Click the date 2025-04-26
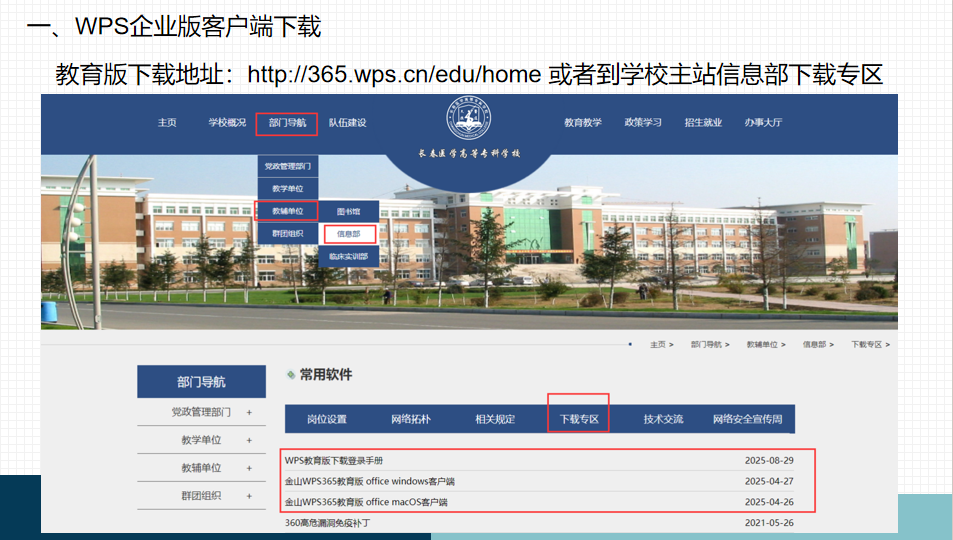Image resolution: width=953 pixels, height=540 pixels. [x=769, y=502]
